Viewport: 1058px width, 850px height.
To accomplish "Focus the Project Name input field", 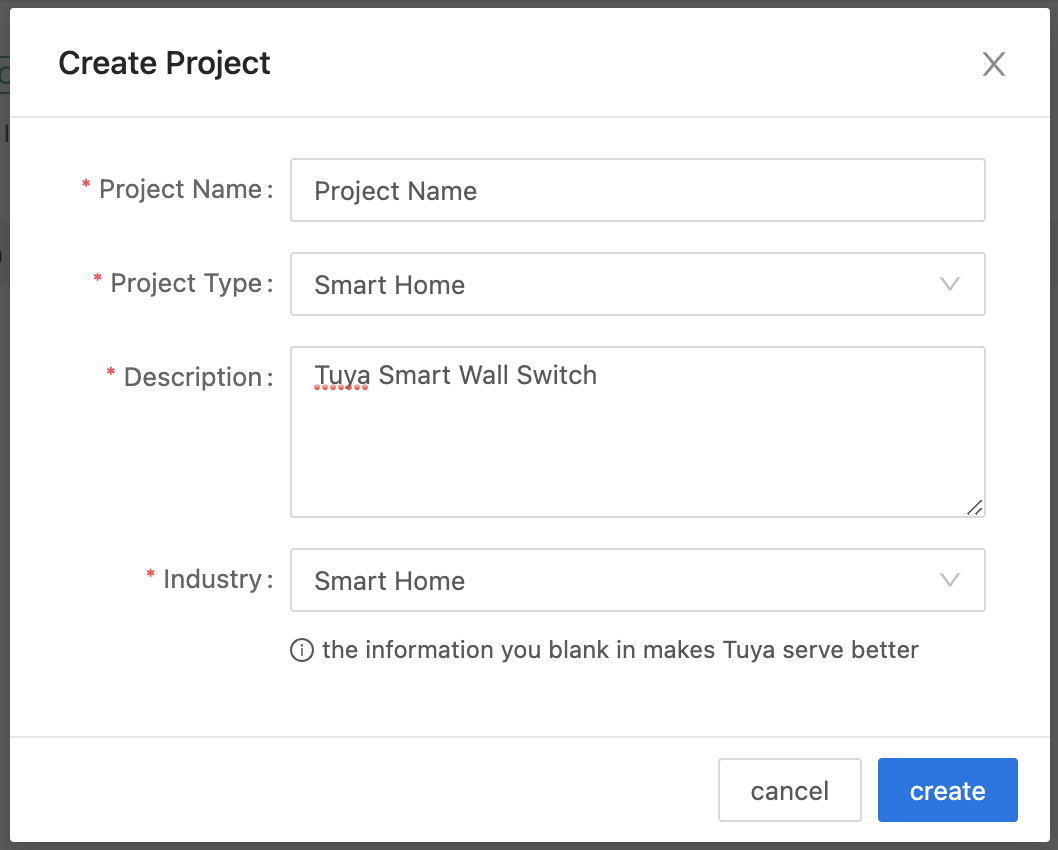I will pyautogui.click(x=637, y=190).
